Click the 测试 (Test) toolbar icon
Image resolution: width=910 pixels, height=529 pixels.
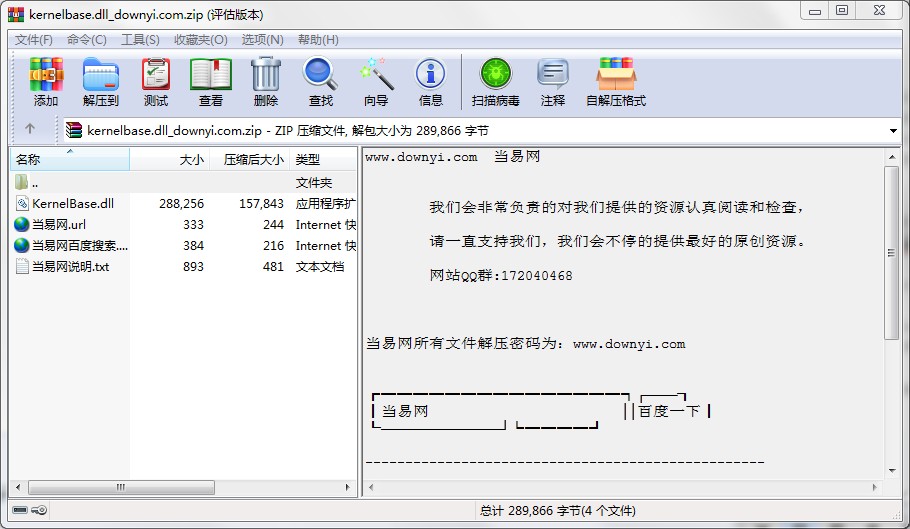coord(156,75)
